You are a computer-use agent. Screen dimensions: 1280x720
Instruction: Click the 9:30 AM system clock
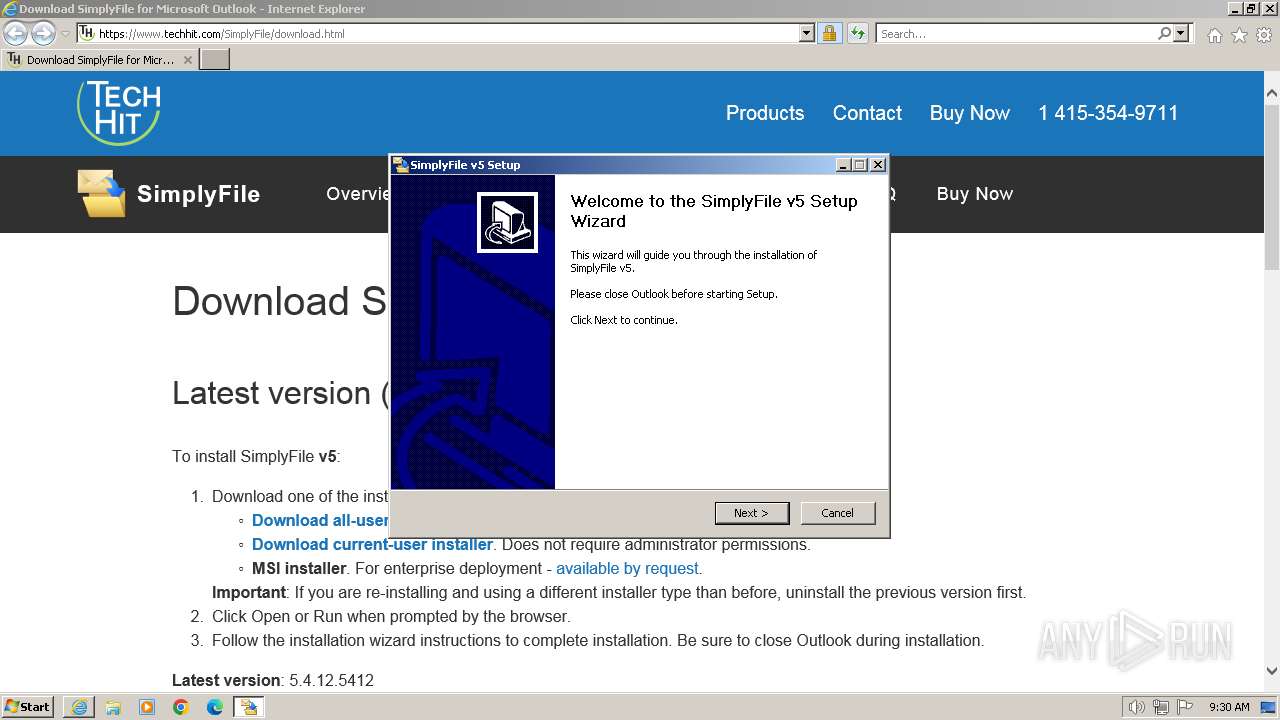point(1229,707)
